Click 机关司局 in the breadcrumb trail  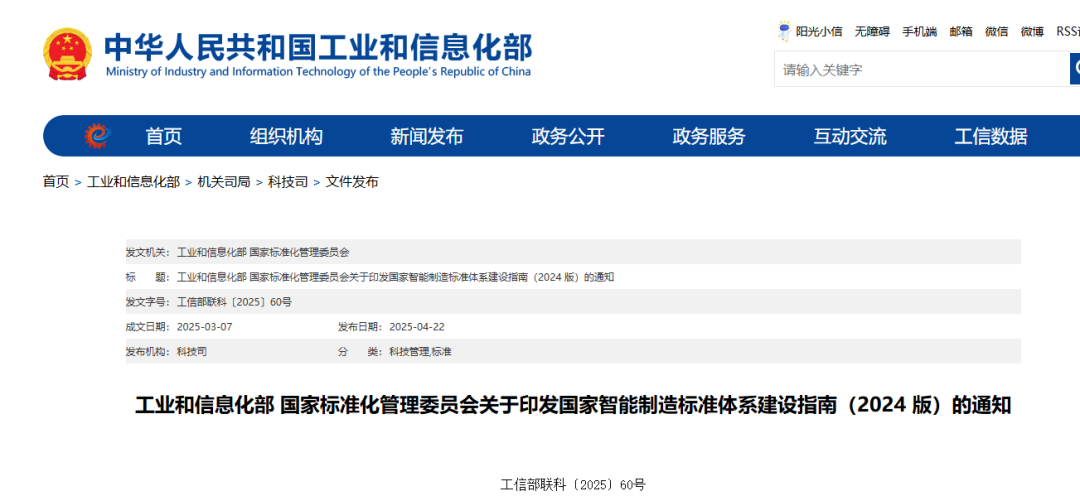(224, 182)
